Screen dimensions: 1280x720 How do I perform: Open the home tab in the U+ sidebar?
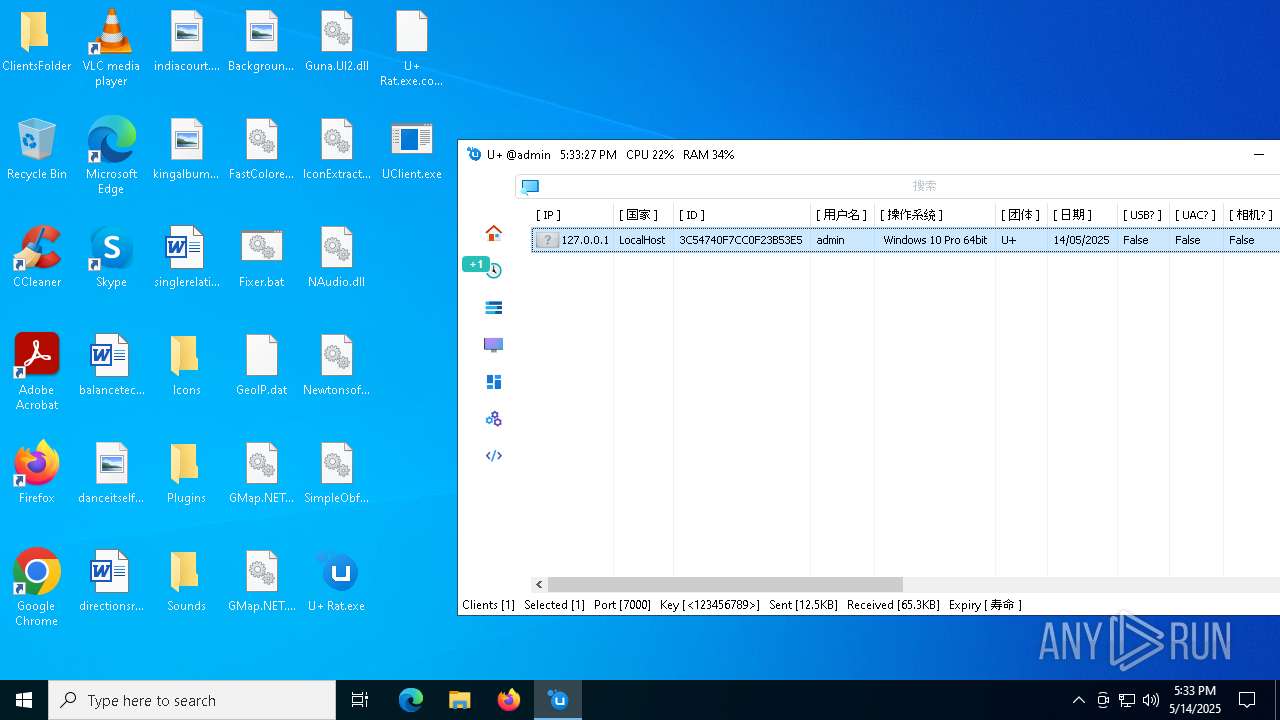[493, 233]
